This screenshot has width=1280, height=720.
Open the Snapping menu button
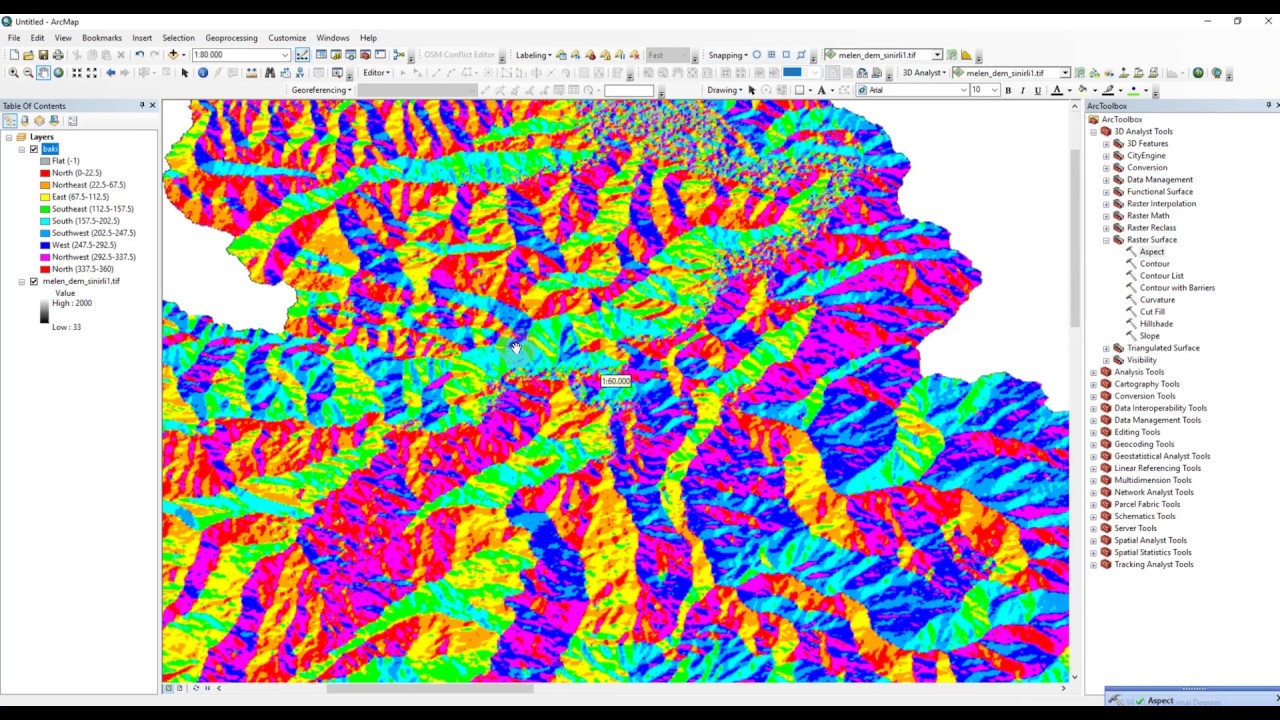(728, 55)
